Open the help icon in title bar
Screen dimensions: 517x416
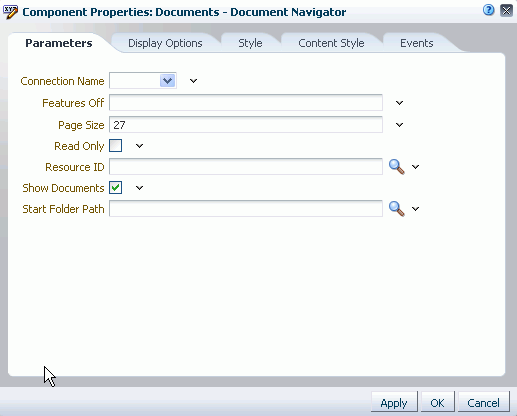point(488,10)
